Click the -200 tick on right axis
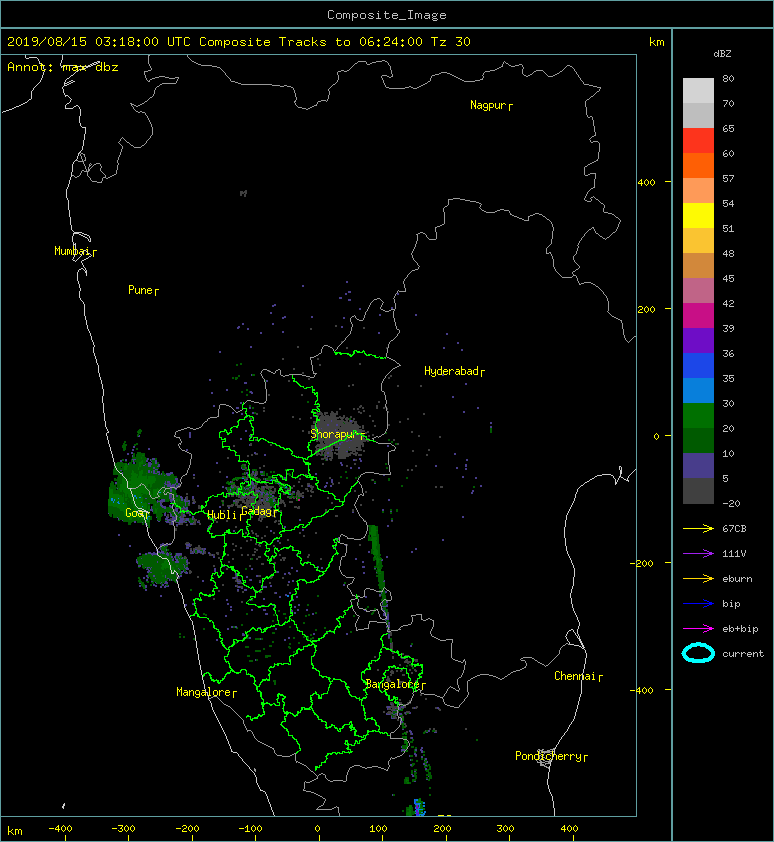 point(641,563)
